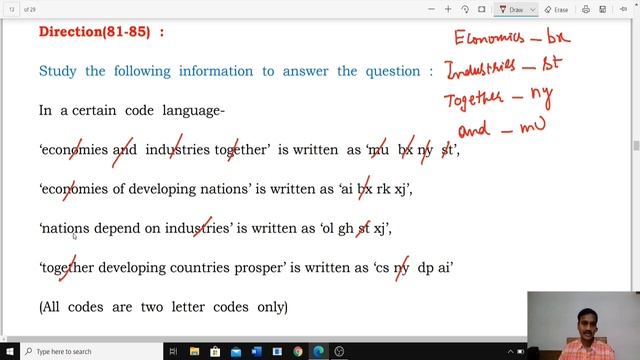Launch Google Chrome from the taskbar

(298, 351)
